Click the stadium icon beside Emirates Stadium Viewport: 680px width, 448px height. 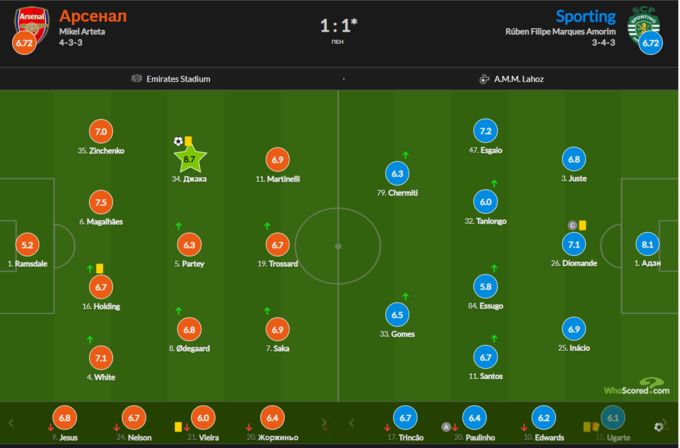pos(137,79)
